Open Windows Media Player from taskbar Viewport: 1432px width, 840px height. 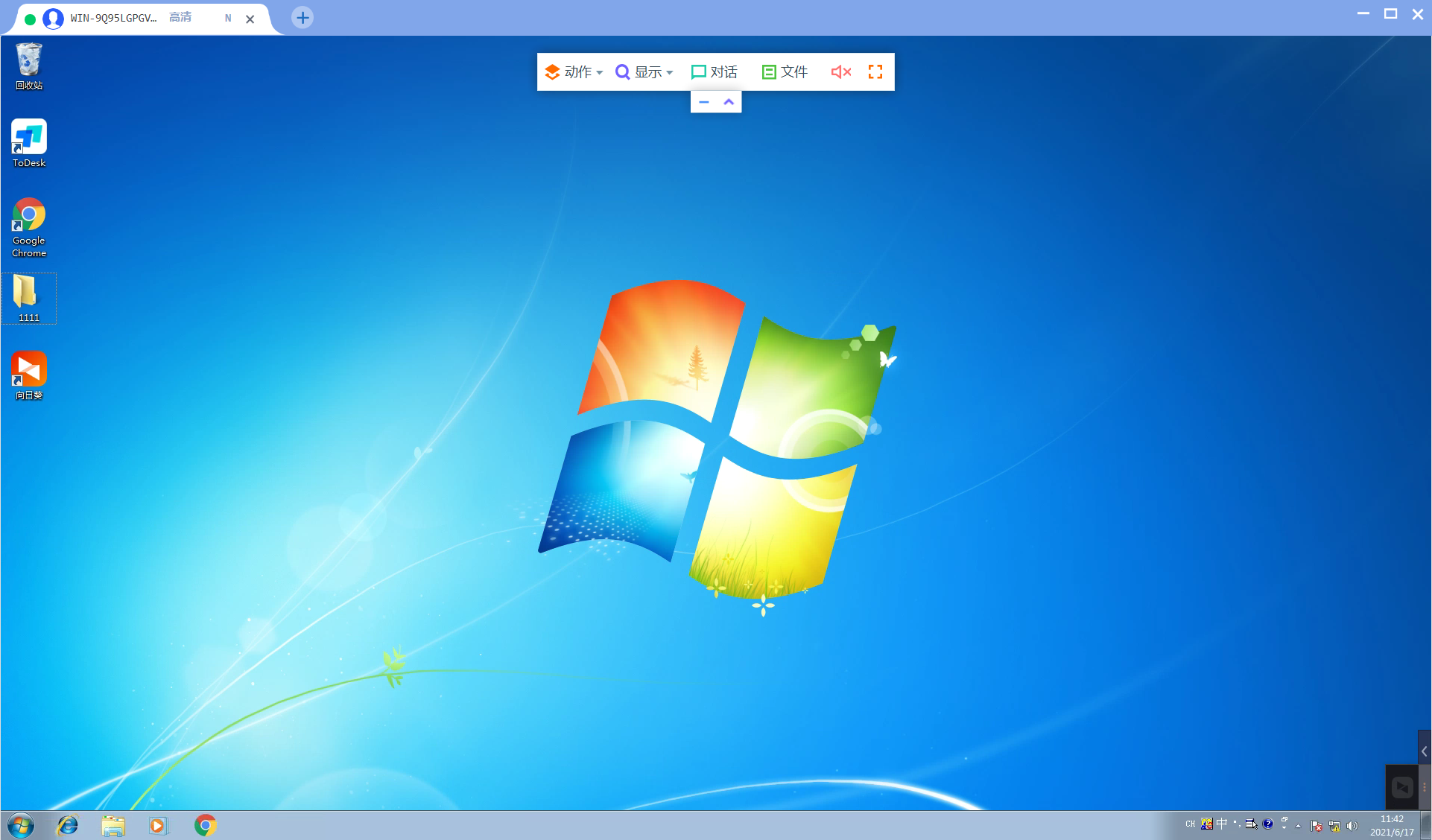click(x=159, y=825)
